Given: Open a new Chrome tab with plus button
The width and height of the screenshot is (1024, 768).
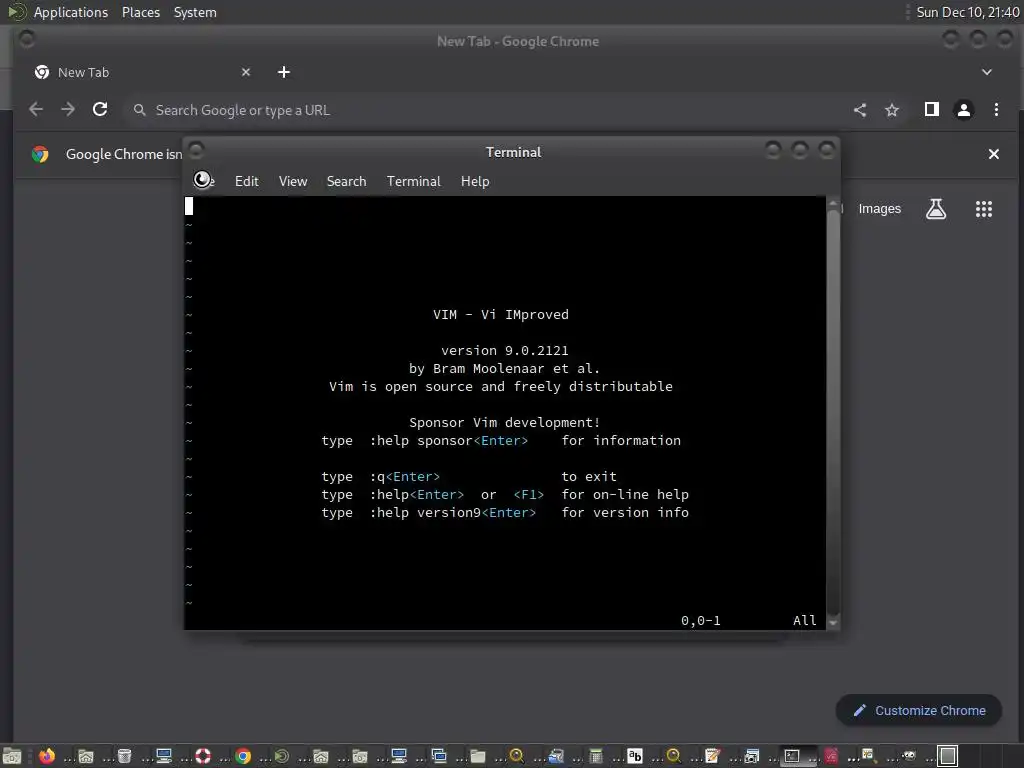Looking at the screenshot, I should (283, 72).
